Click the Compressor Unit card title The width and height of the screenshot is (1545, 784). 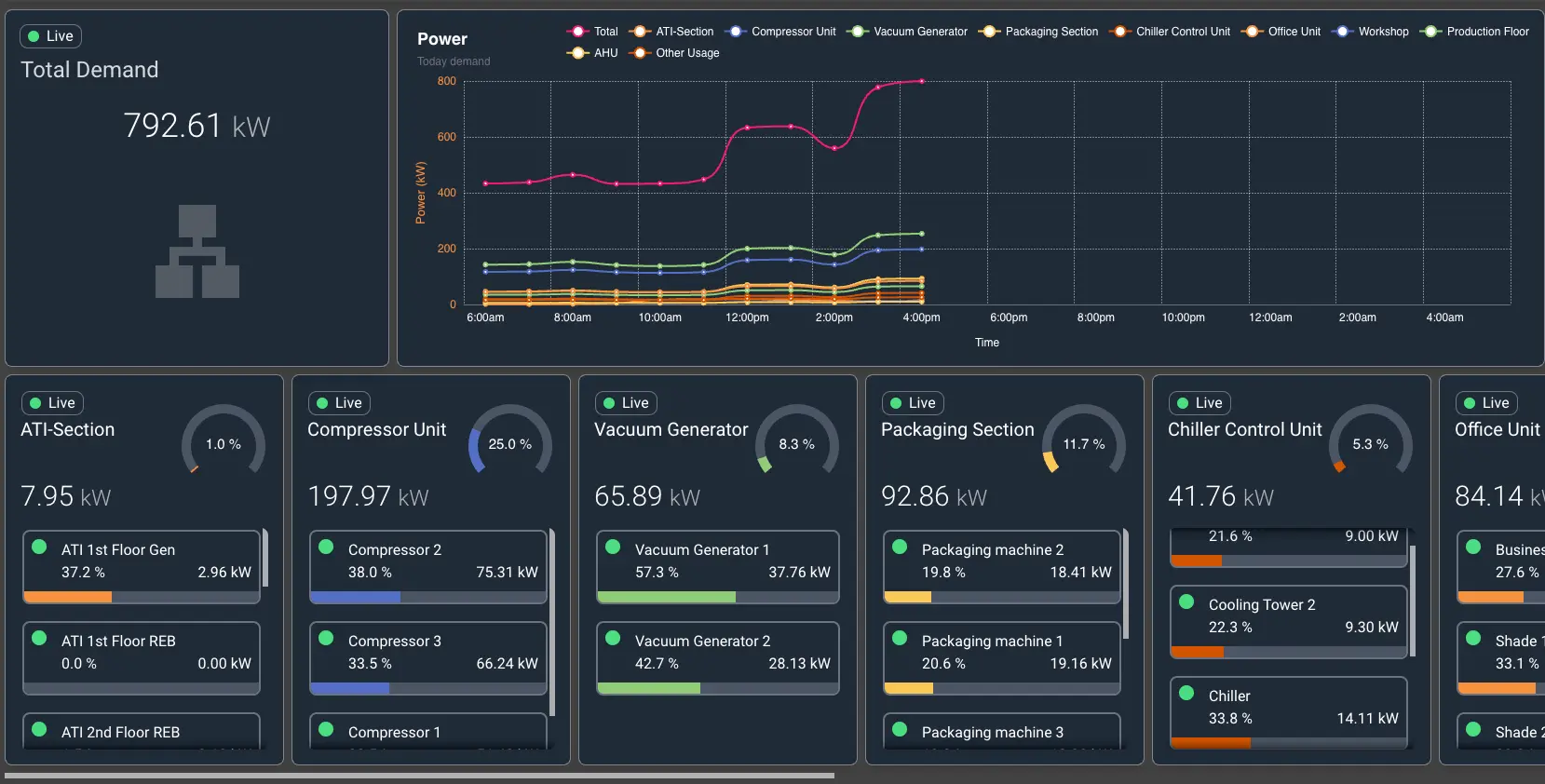(x=377, y=429)
